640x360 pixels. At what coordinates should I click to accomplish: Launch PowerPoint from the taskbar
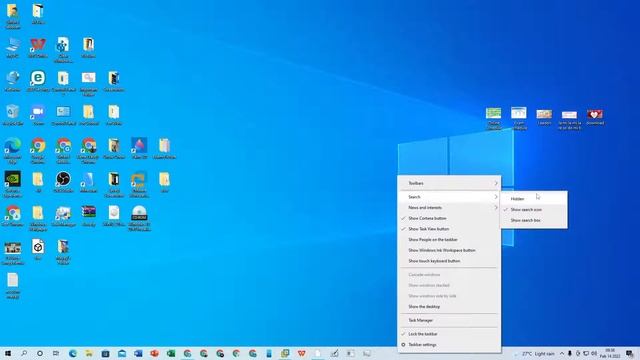click(x=154, y=353)
